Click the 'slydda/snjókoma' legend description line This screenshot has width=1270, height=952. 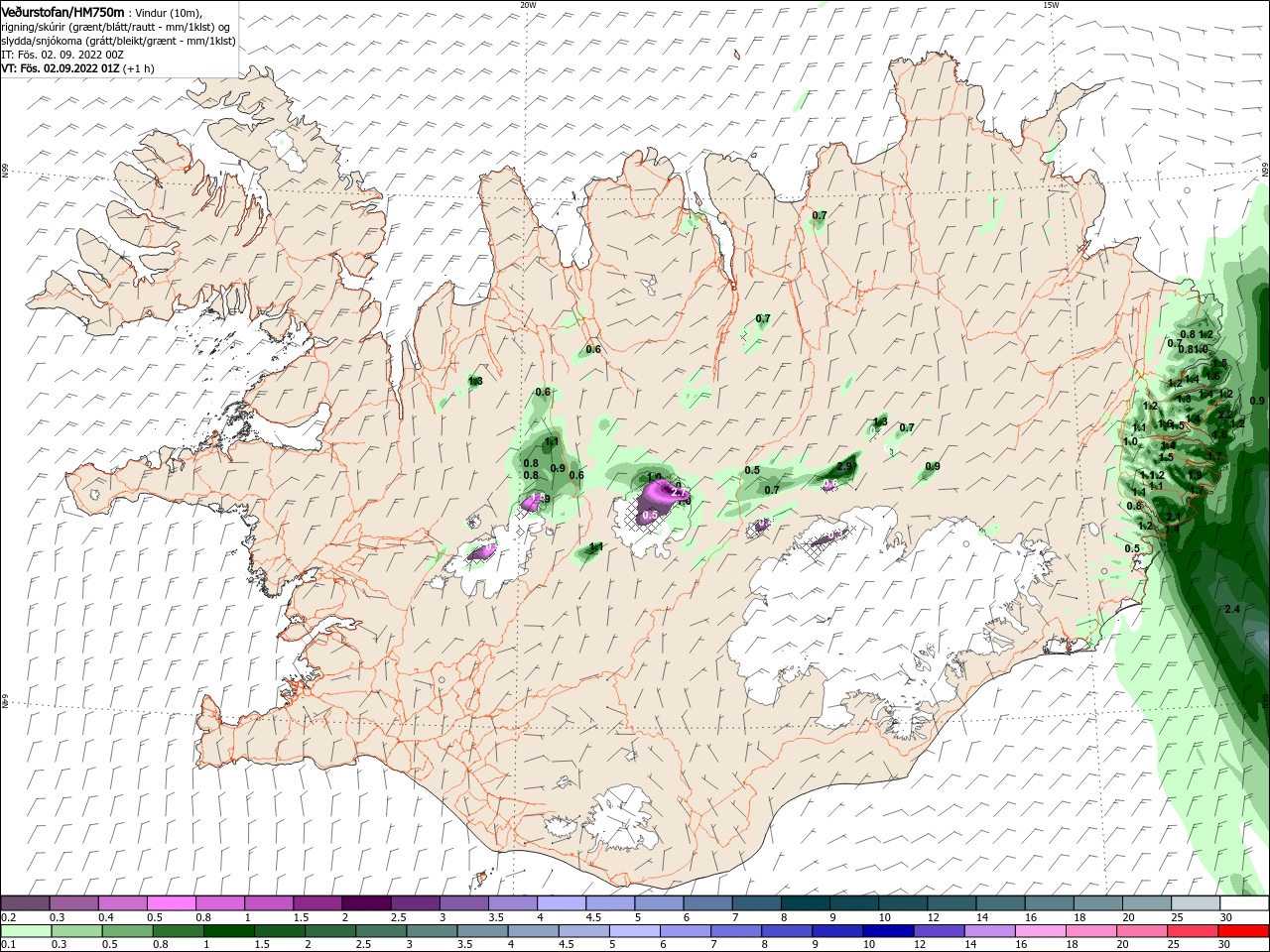tap(118, 41)
